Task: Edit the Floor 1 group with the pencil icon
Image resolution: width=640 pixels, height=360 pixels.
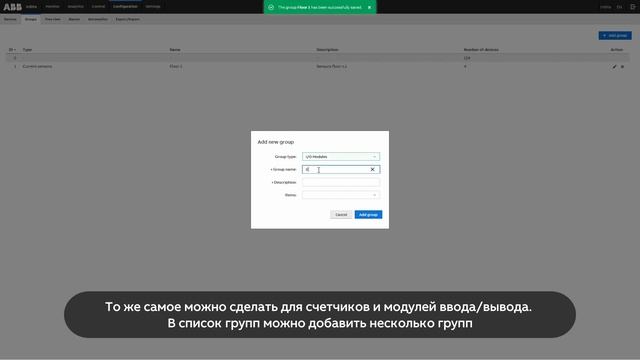Action: 614,67
